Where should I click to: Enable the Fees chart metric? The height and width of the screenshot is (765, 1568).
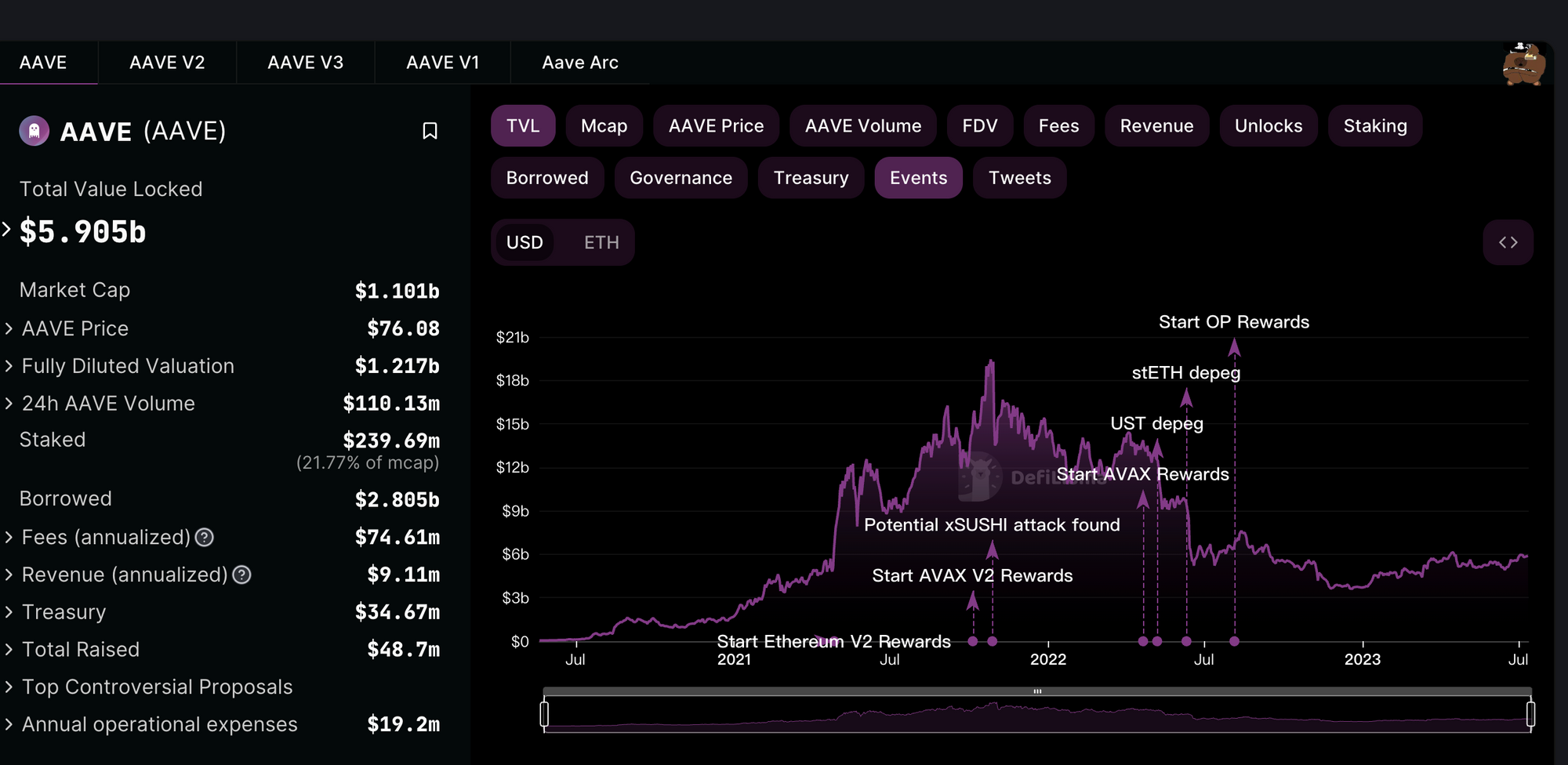(x=1058, y=126)
